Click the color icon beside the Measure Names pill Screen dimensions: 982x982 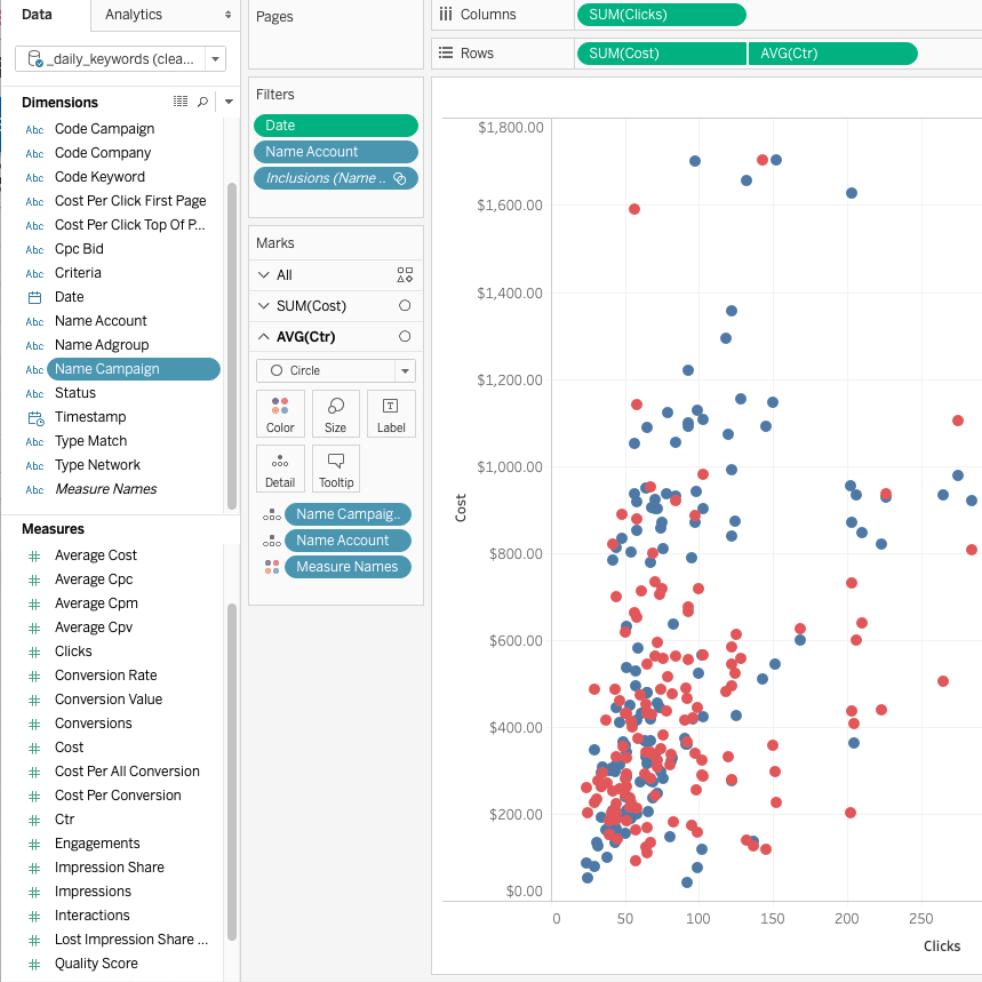pos(272,567)
